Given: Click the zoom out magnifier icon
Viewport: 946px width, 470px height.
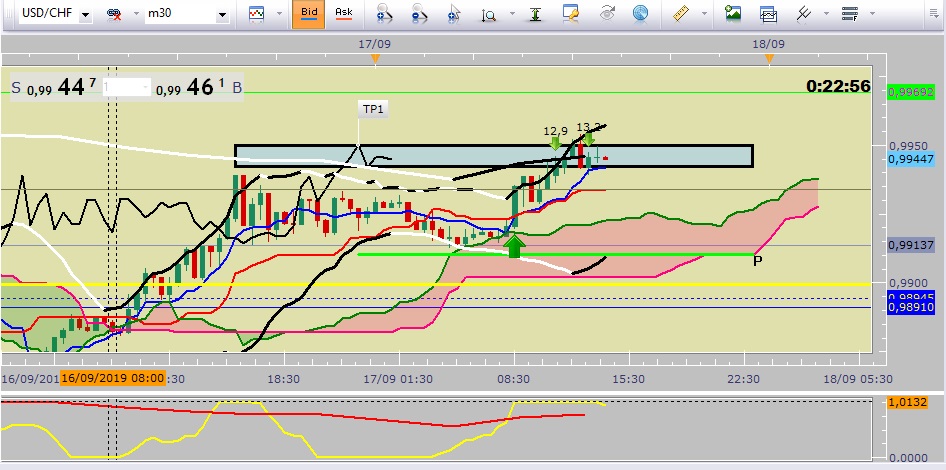Looking at the screenshot, I should (419, 14).
